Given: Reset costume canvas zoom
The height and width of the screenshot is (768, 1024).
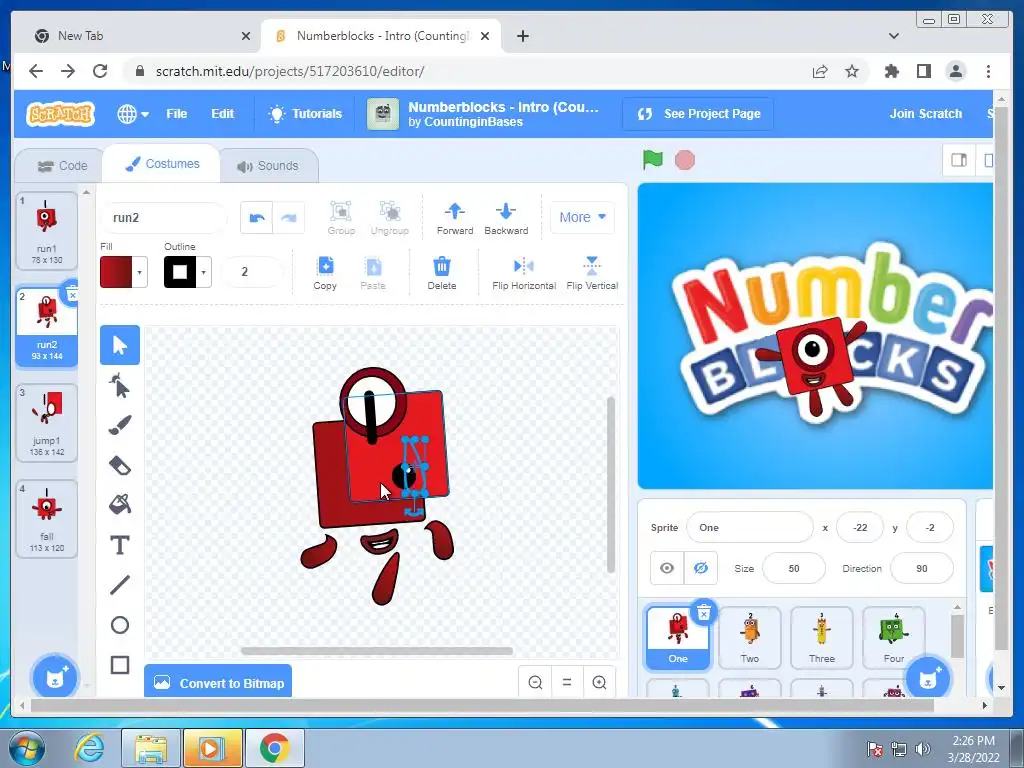Looking at the screenshot, I should pos(567,682).
